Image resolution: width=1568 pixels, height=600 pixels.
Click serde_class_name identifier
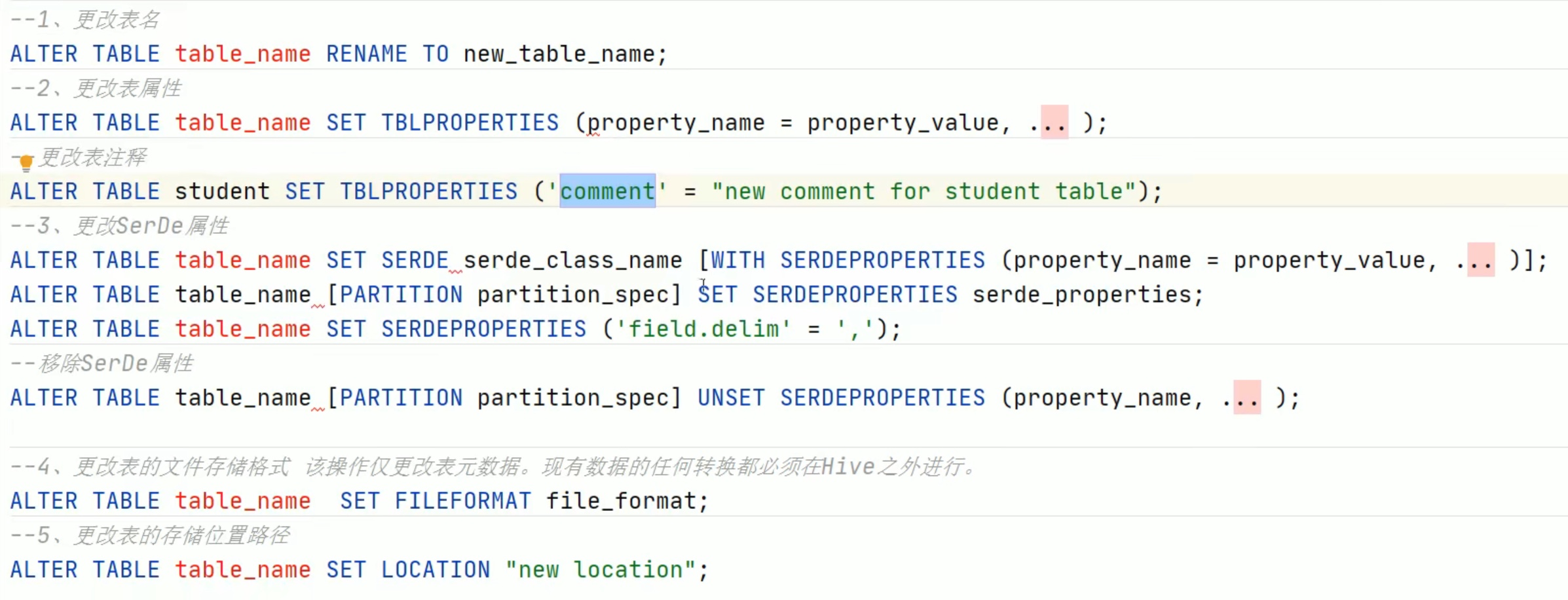[x=572, y=260]
